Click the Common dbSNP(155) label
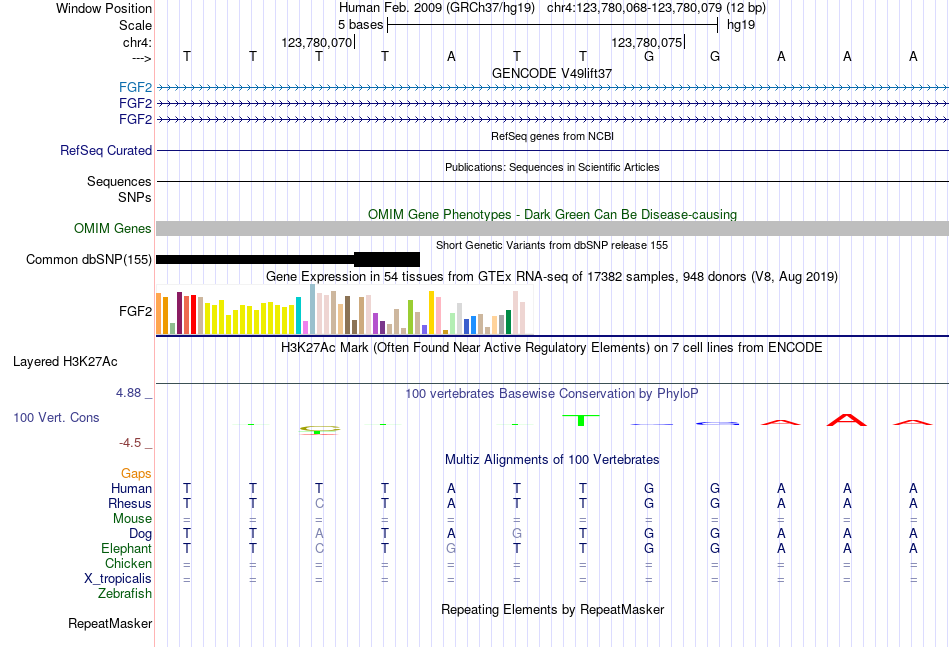The image size is (950, 647). pyautogui.click(x=88, y=259)
